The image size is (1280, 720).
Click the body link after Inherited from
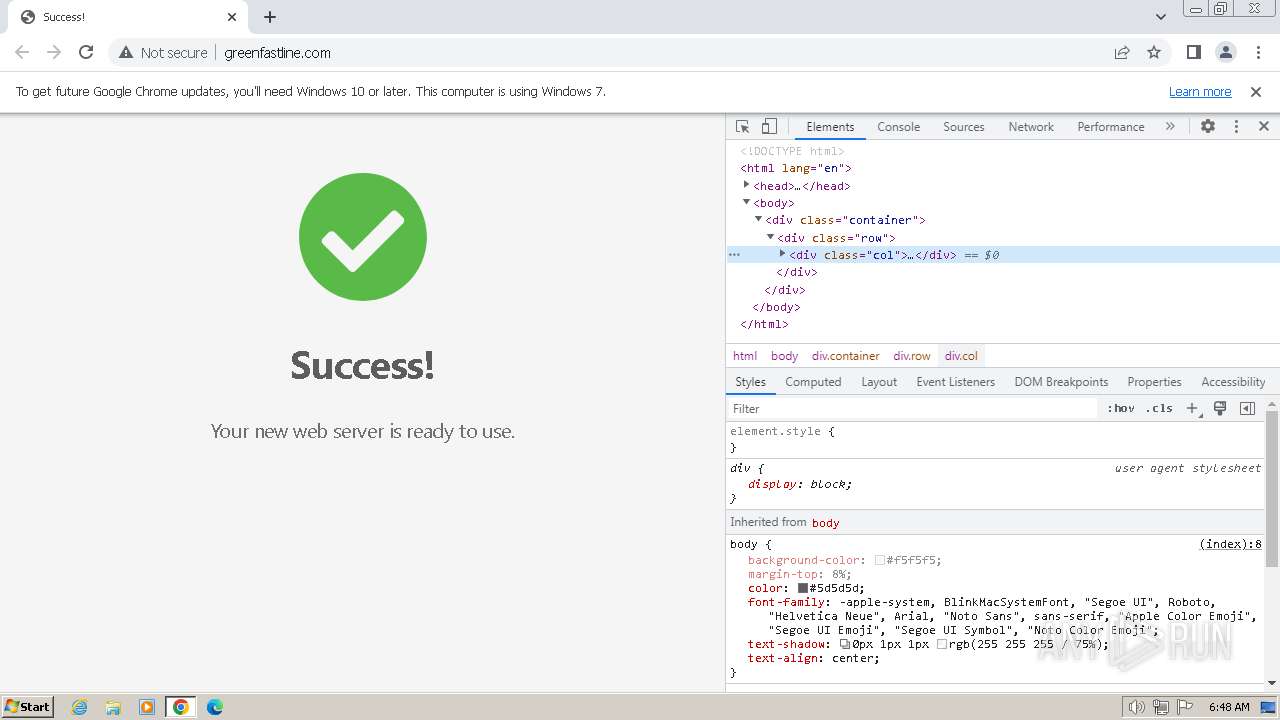(x=825, y=522)
